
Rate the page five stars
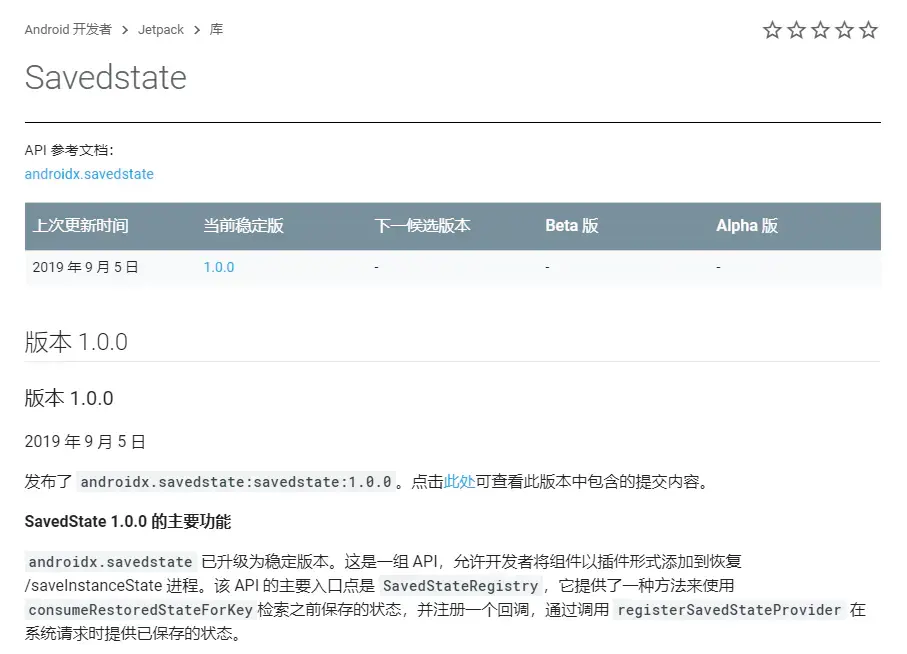(x=868, y=29)
